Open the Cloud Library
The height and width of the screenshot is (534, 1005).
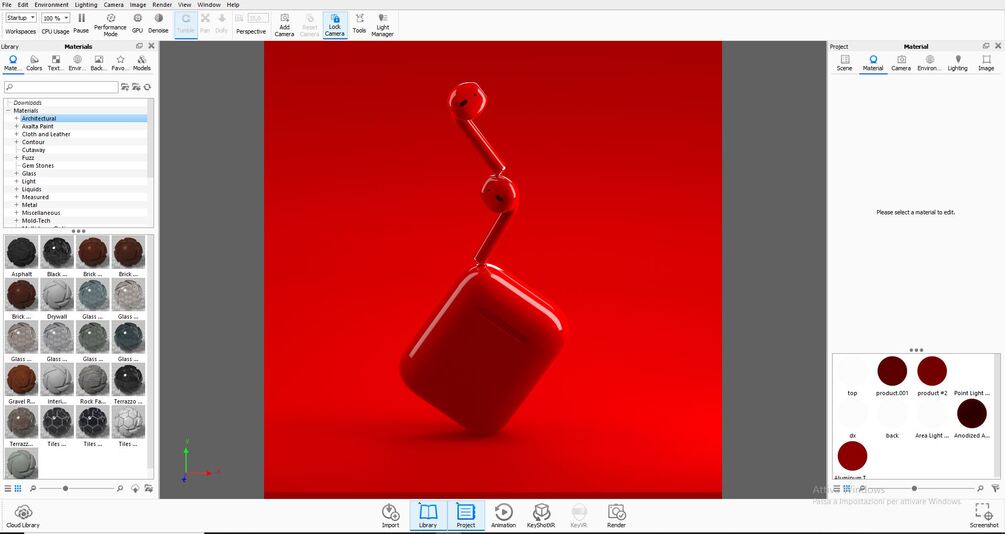coord(23,517)
